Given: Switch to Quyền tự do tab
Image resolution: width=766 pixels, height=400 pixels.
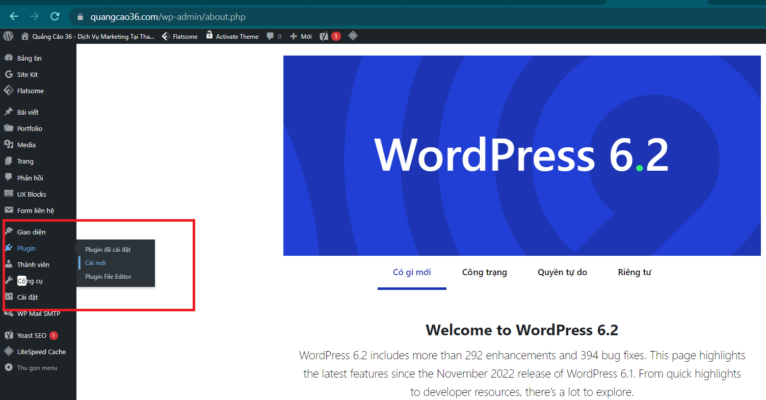Looking at the screenshot, I should tap(562, 273).
